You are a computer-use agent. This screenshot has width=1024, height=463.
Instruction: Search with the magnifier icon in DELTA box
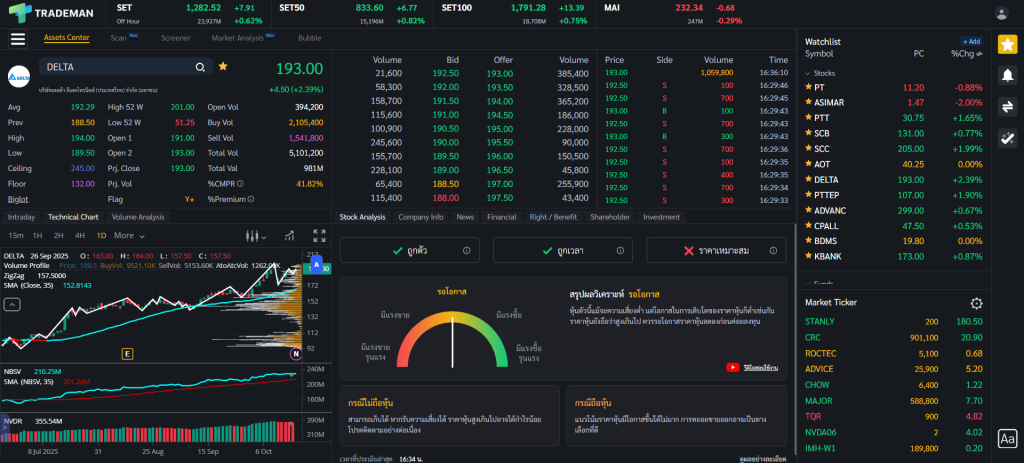click(x=200, y=67)
